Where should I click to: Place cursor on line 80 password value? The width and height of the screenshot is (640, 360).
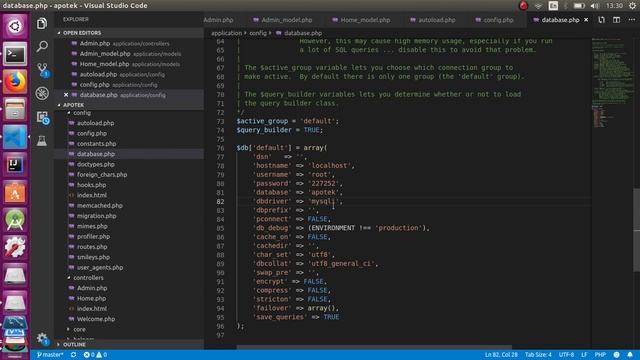[324, 183]
